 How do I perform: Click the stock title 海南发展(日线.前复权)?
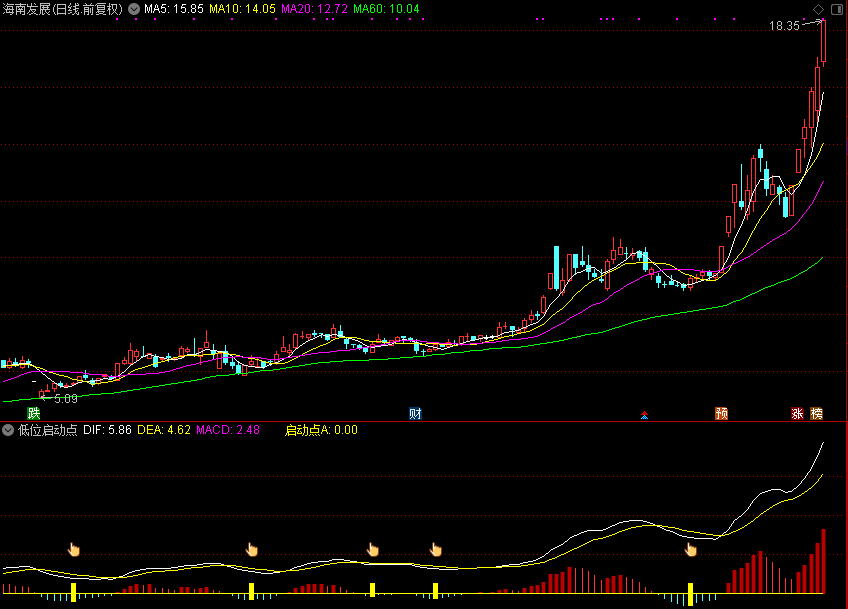63,9
